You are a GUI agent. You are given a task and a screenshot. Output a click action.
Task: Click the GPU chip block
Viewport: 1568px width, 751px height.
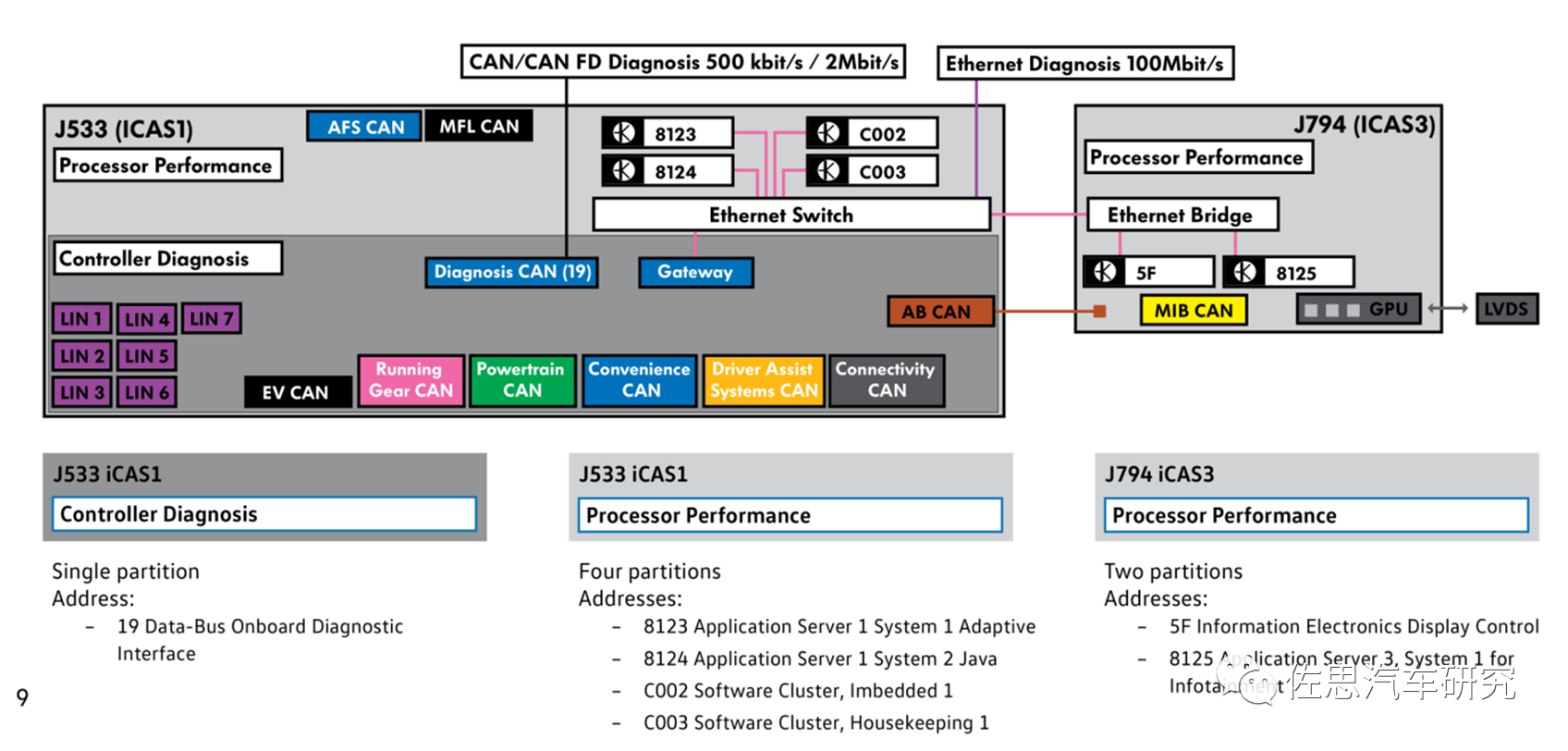pyautogui.click(x=1358, y=310)
